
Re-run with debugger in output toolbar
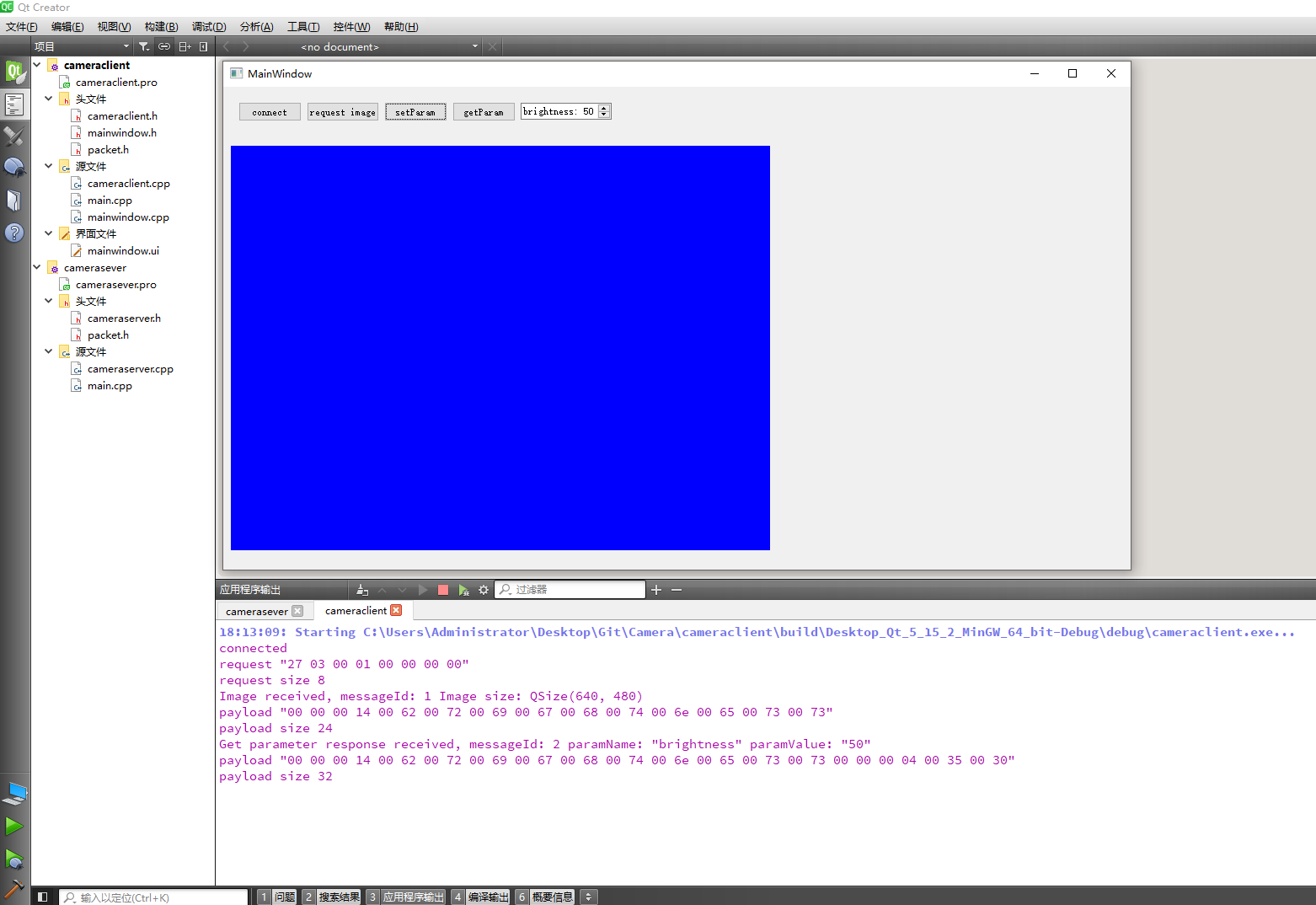[463, 590]
